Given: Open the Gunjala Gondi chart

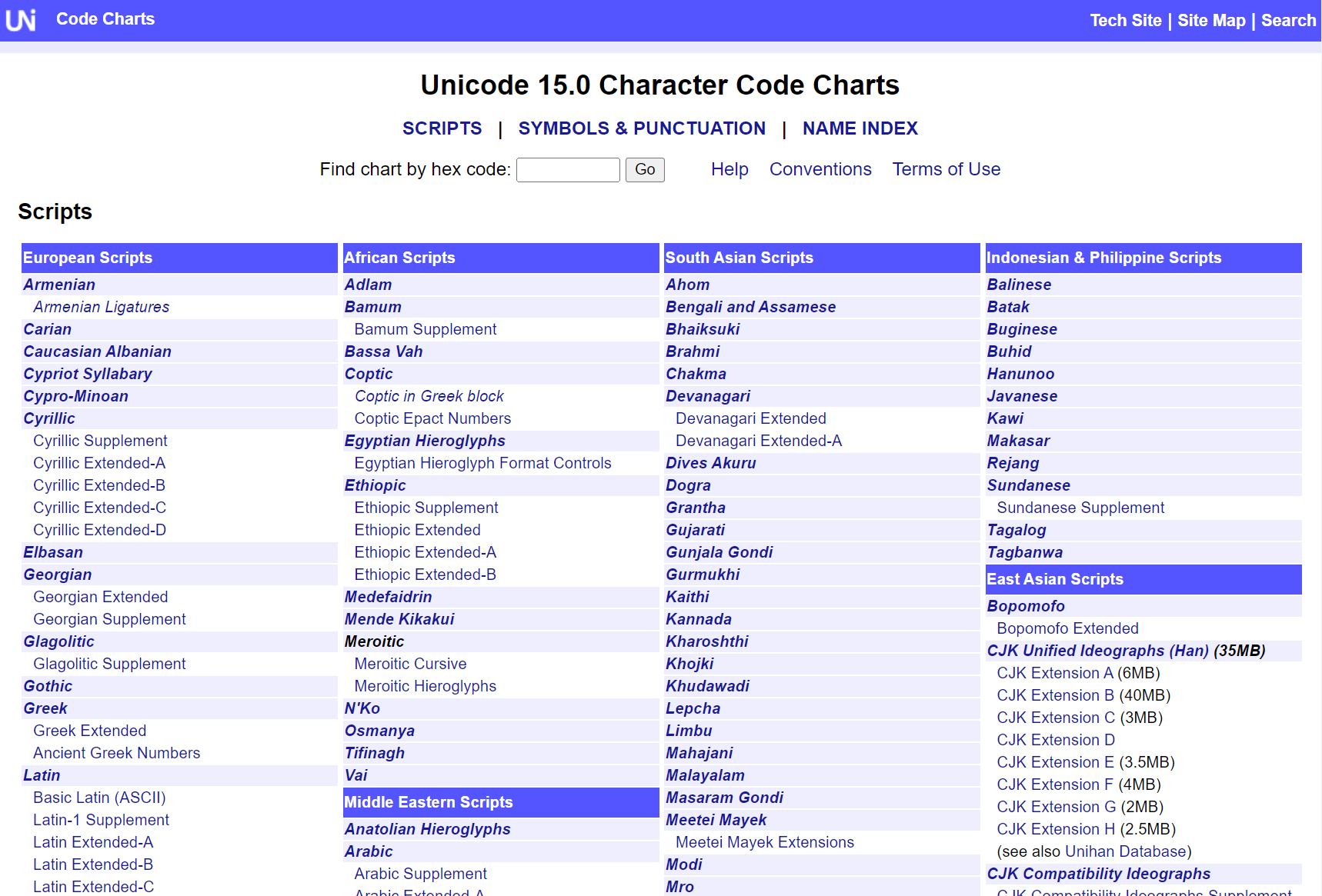Looking at the screenshot, I should click(x=719, y=552).
